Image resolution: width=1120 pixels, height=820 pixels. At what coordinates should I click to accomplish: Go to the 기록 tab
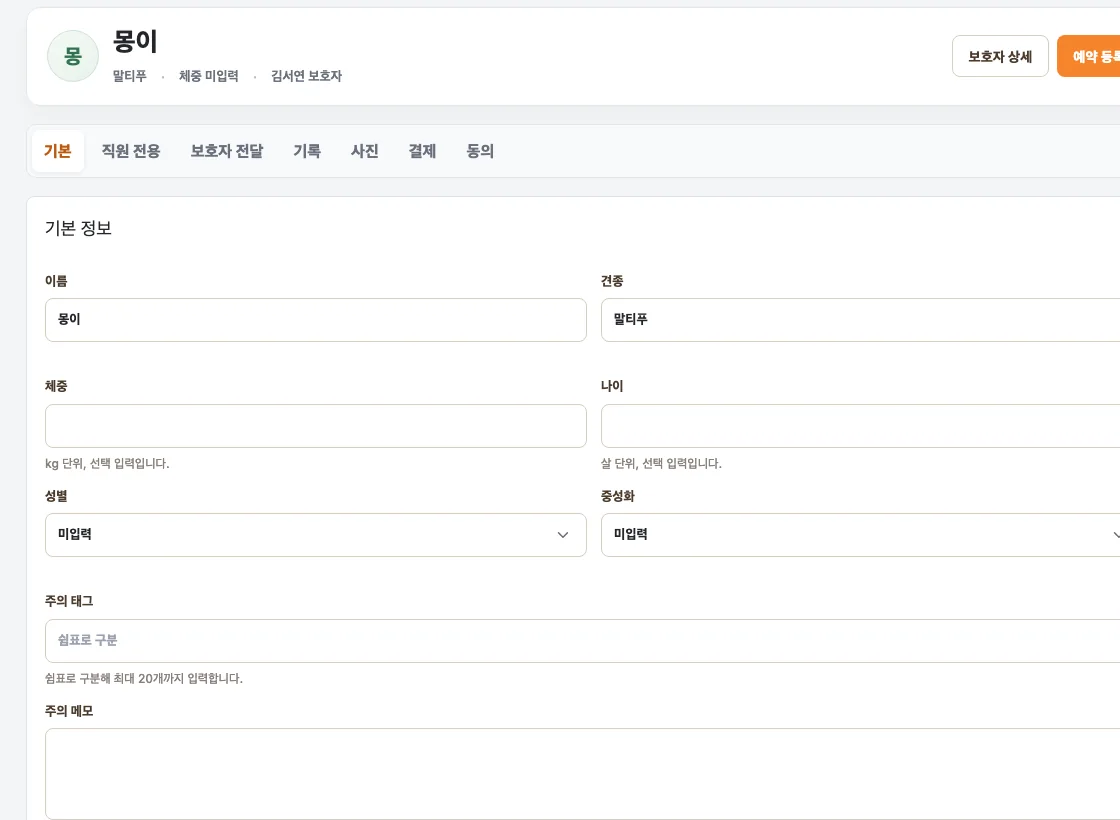pyautogui.click(x=307, y=151)
